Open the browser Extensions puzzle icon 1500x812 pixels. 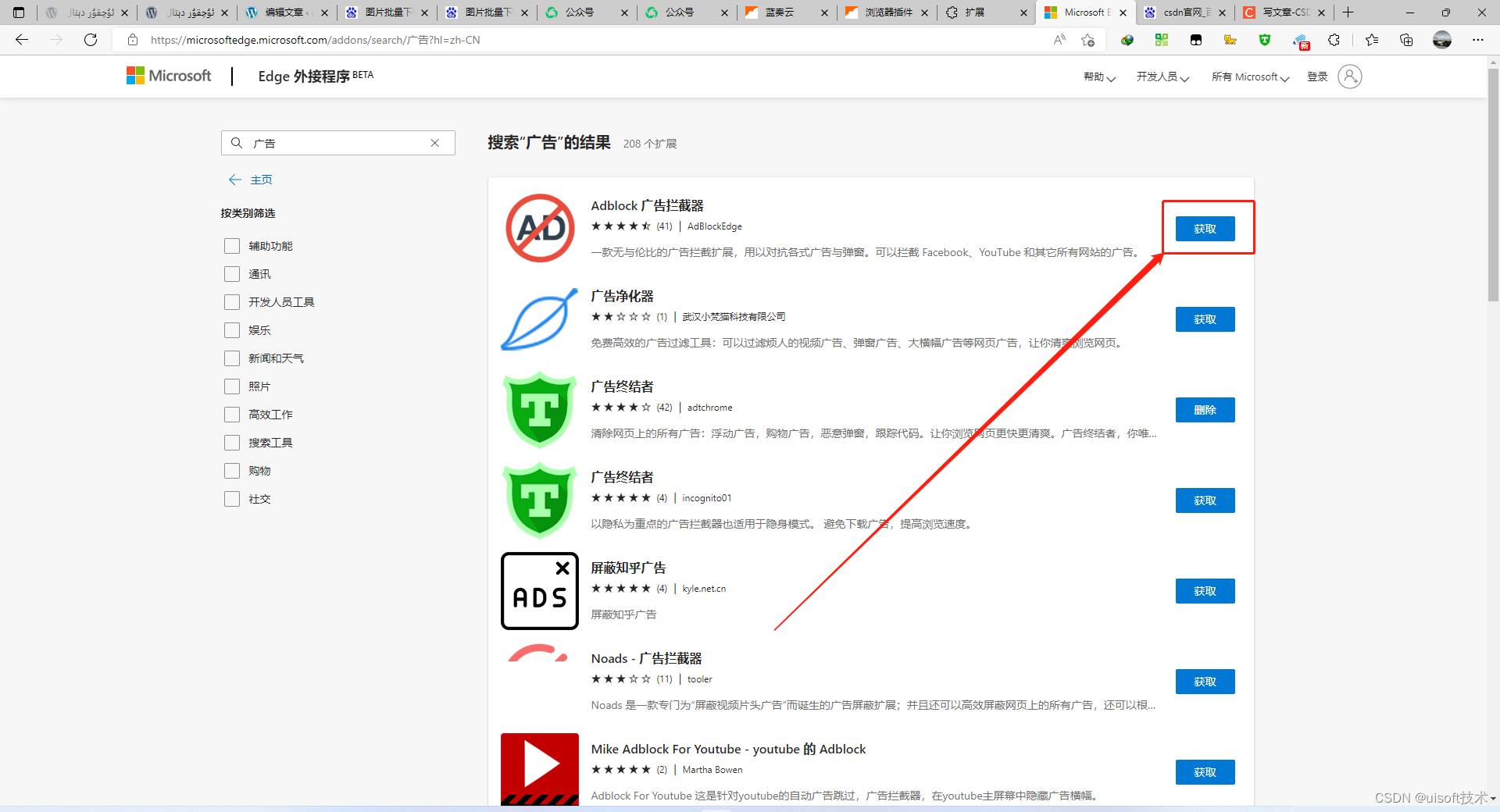click(x=1334, y=40)
